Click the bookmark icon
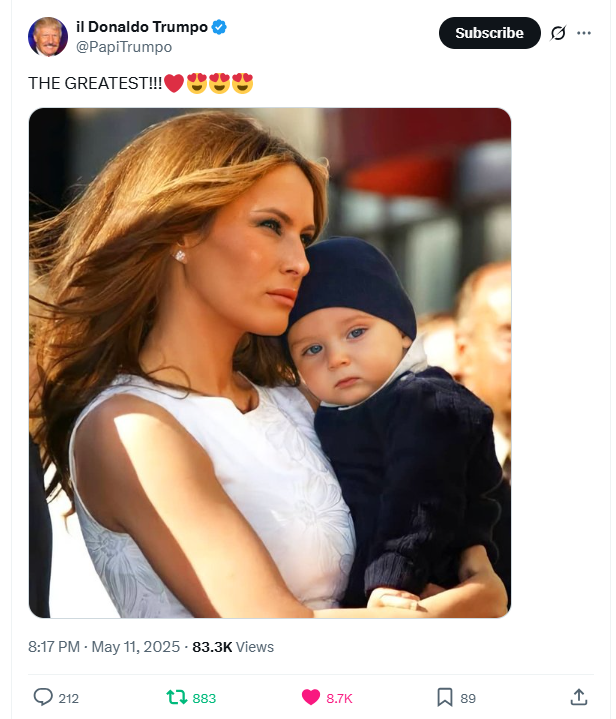The image size is (616, 719). point(445,698)
